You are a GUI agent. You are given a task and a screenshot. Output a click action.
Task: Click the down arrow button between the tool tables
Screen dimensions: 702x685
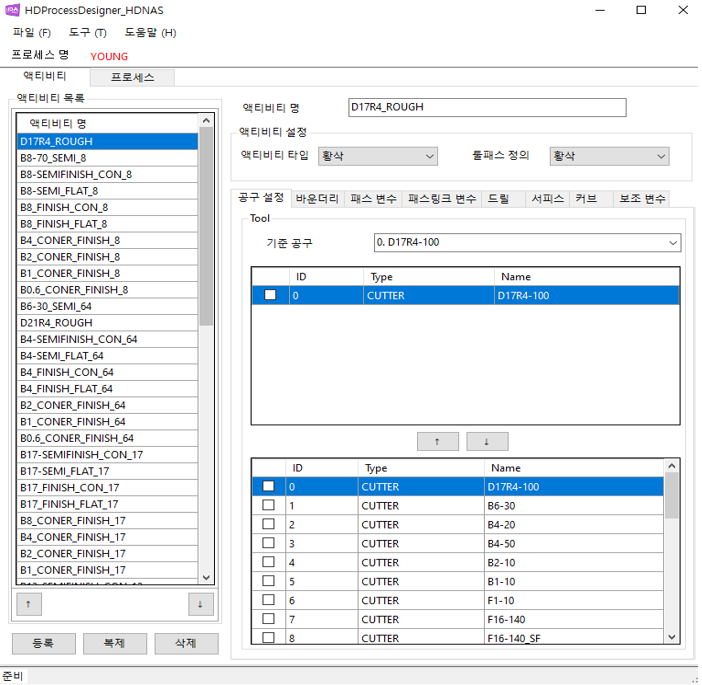click(487, 441)
